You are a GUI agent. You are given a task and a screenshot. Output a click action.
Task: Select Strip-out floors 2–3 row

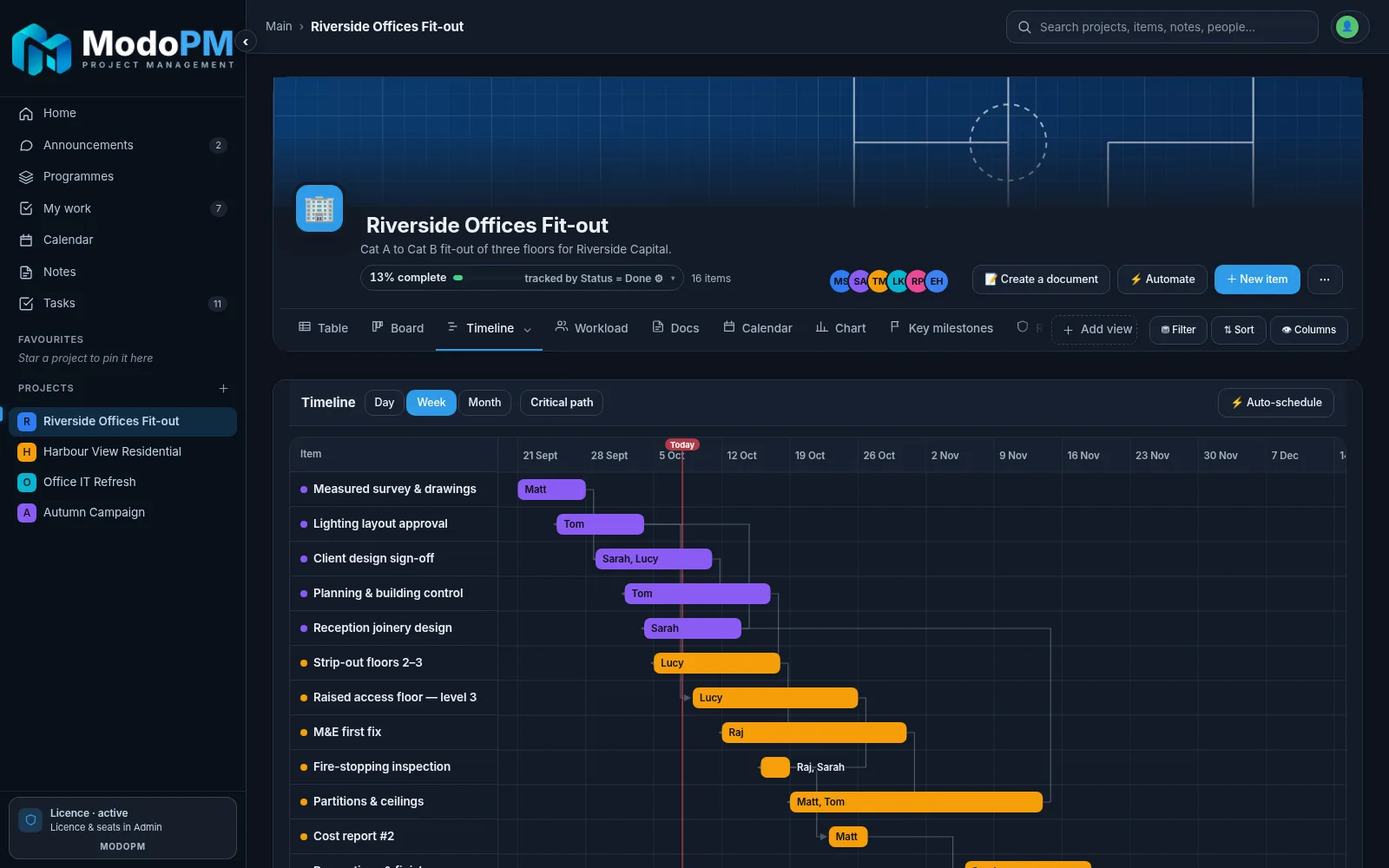coord(393,663)
